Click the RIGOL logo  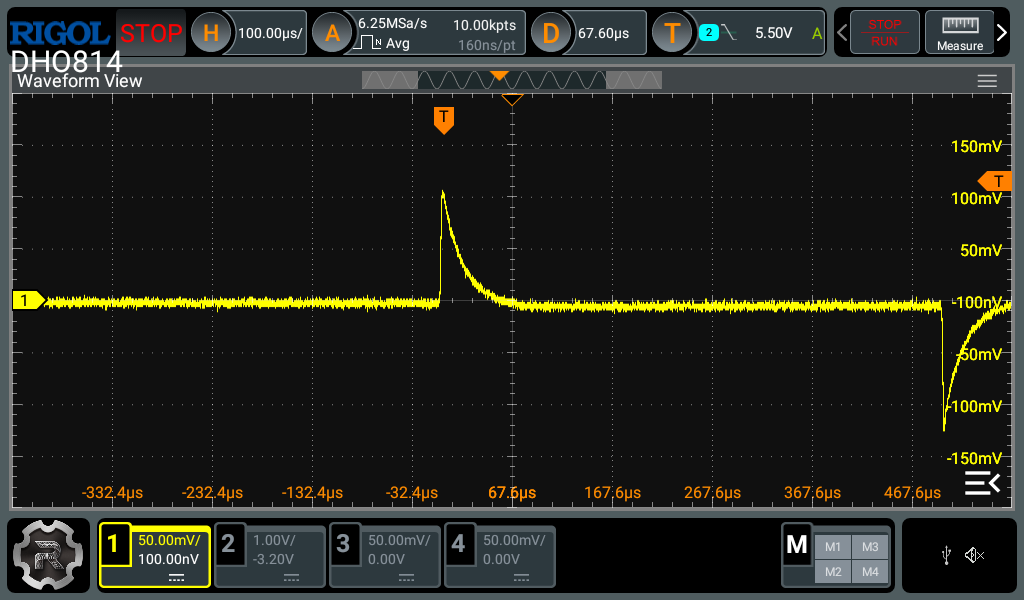click(x=59, y=32)
